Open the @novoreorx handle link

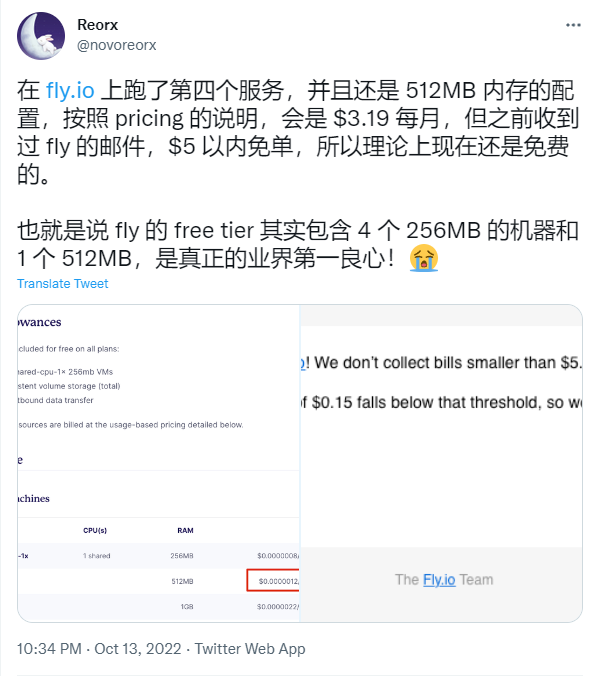point(116,45)
